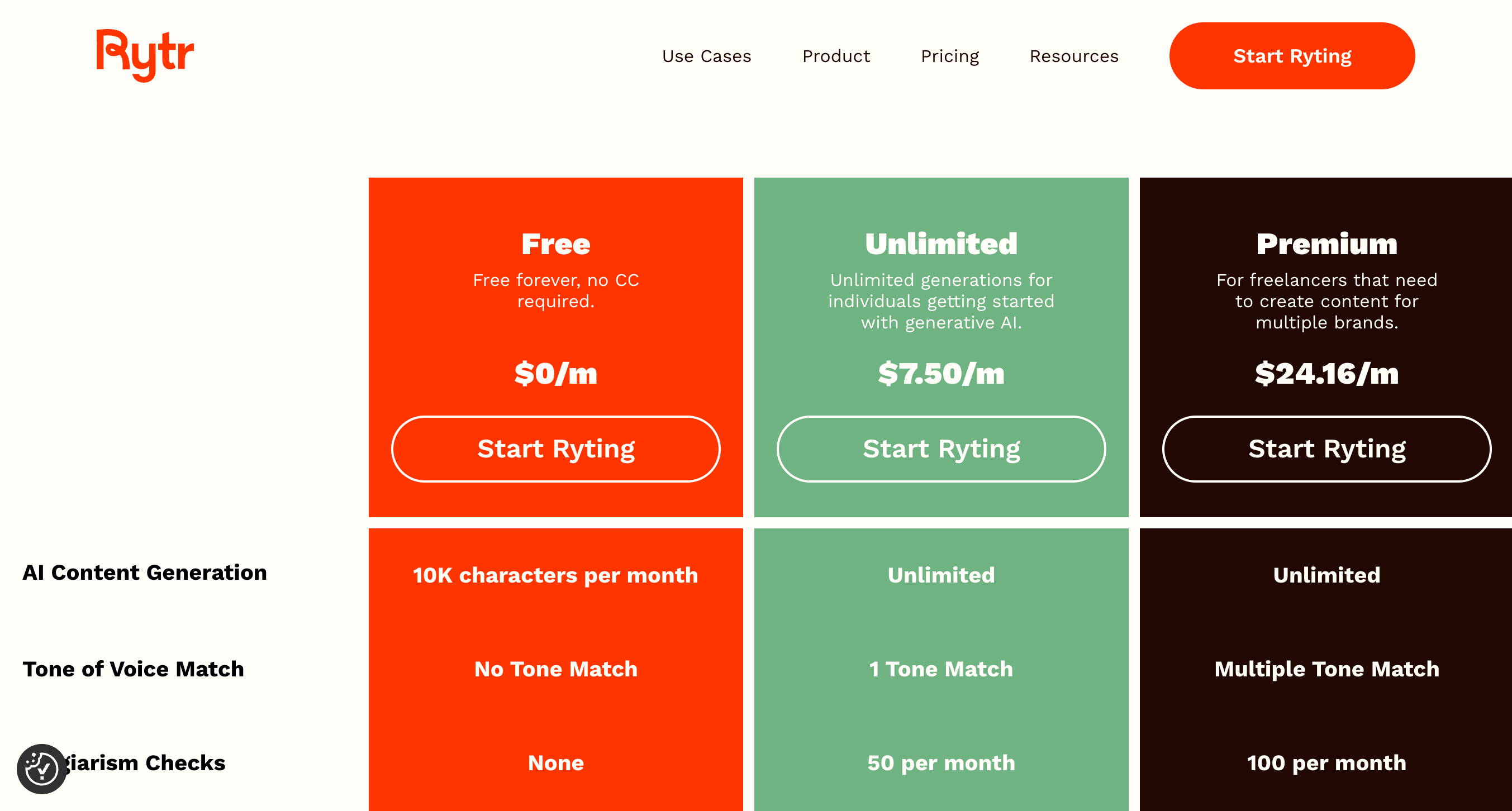The height and width of the screenshot is (811, 1512).
Task: Click the 10K characters per month cell
Action: [555, 575]
